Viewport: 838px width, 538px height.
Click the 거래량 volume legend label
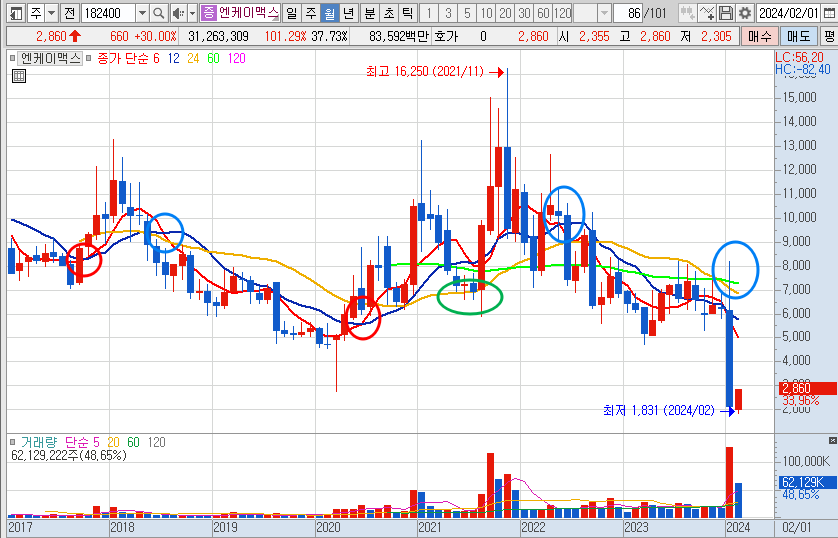38,442
